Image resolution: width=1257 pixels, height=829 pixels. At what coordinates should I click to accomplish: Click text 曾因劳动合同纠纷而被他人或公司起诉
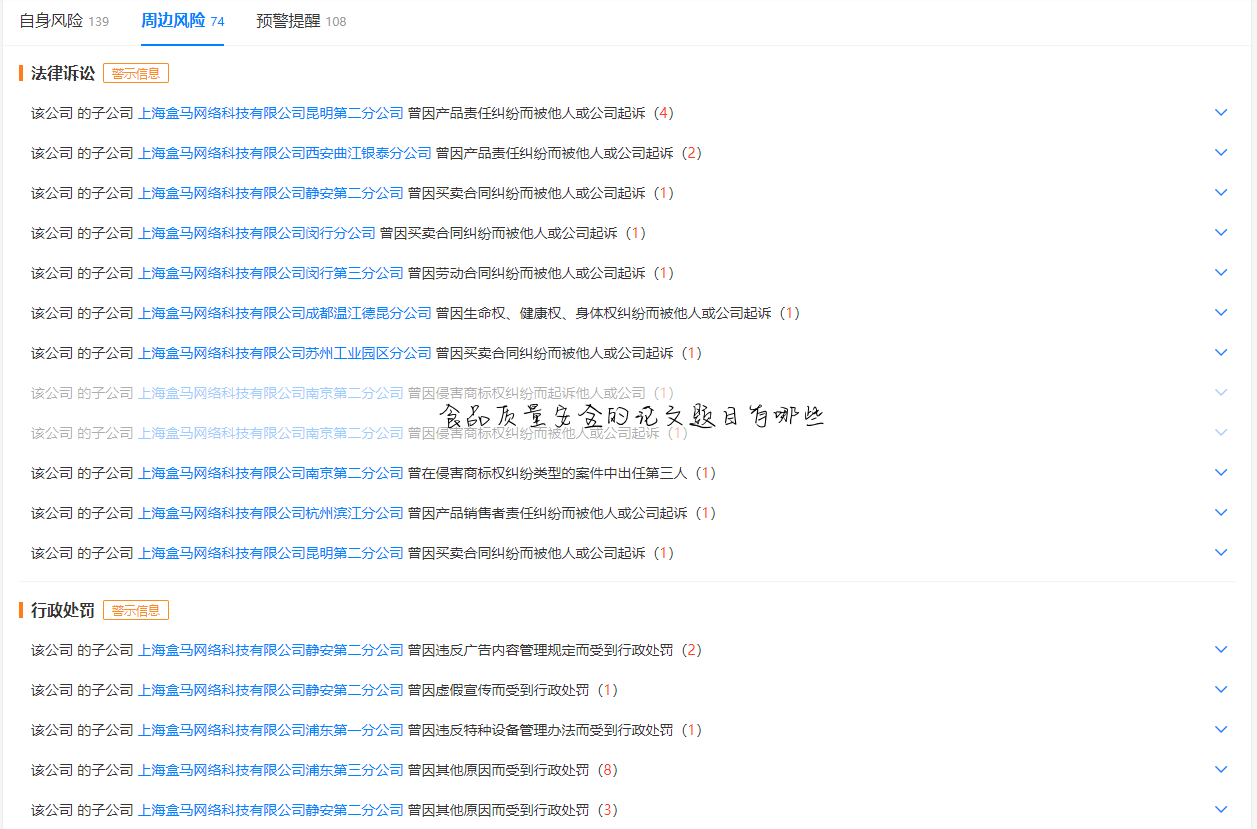coord(527,273)
